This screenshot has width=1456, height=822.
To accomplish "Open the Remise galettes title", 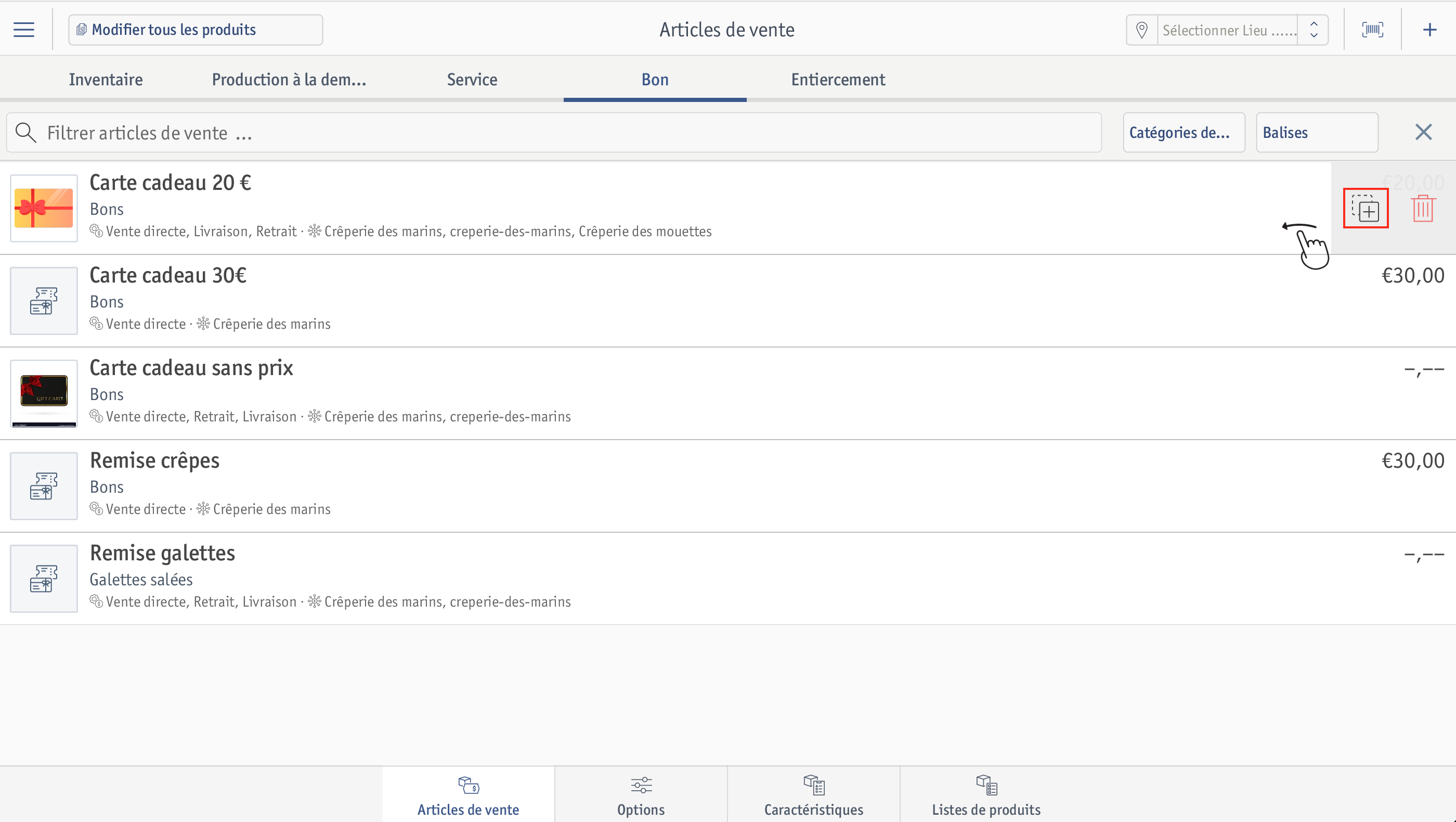I will (x=162, y=553).
